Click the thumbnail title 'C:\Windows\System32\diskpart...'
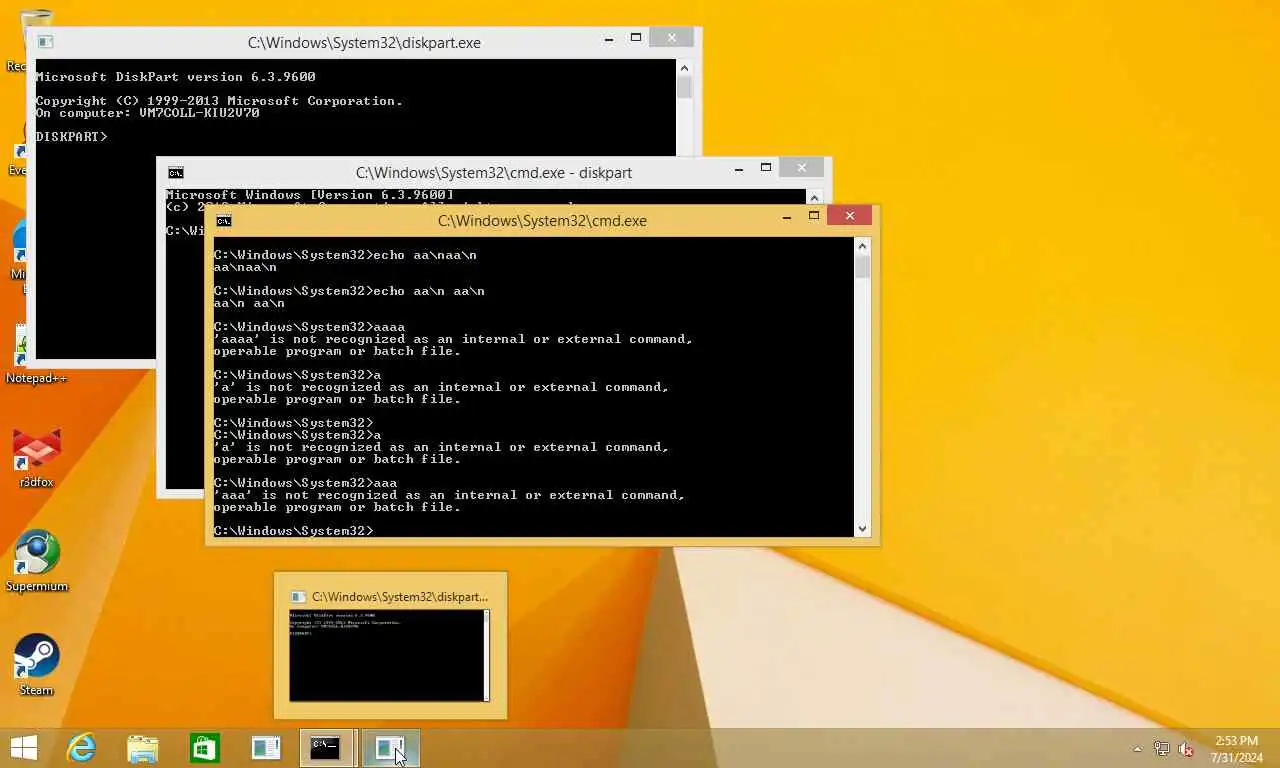The width and height of the screenshot is (1280, 768). pyautogui.click(x=400, y=597)
